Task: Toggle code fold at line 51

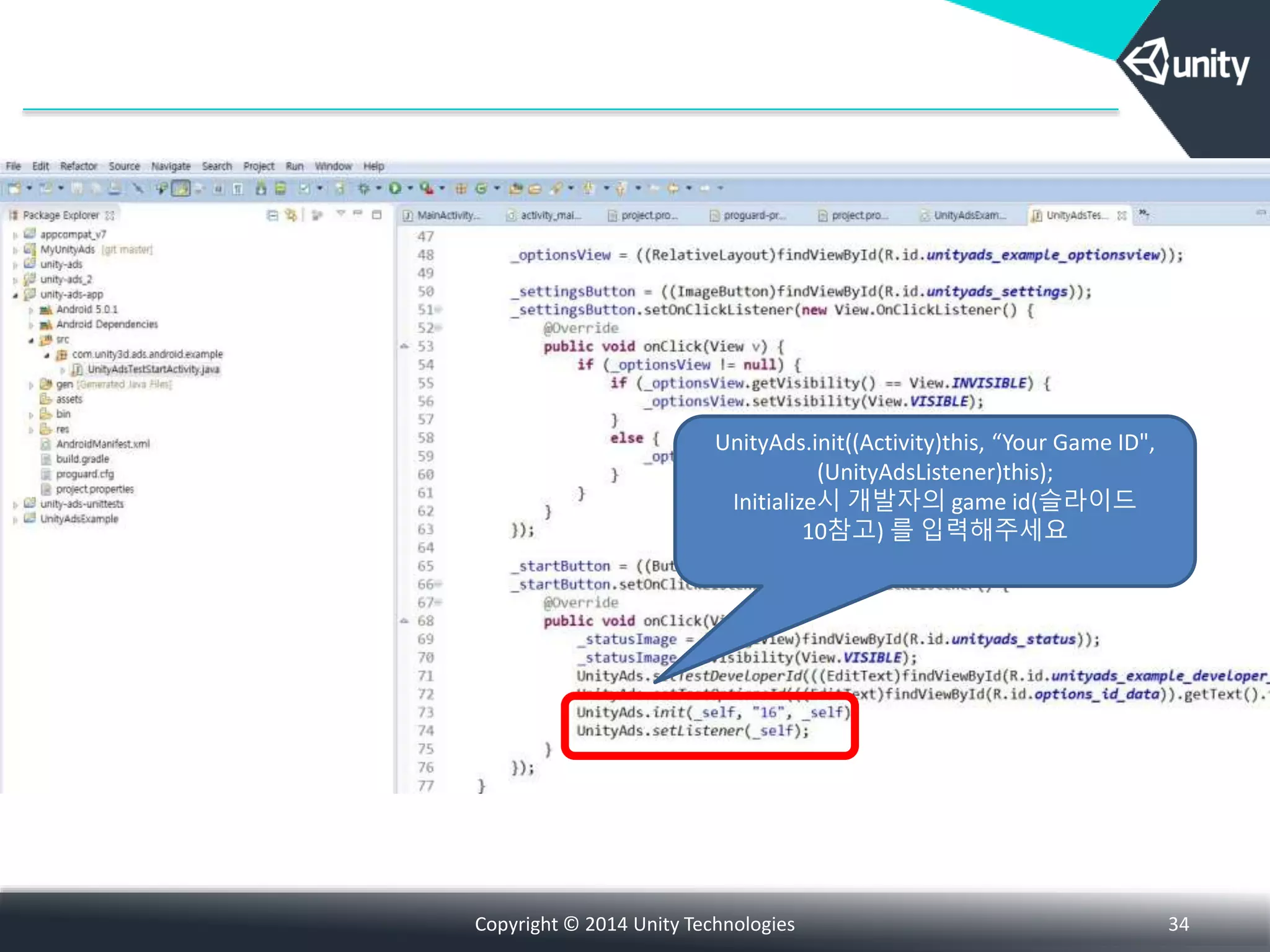Action: 438,309
